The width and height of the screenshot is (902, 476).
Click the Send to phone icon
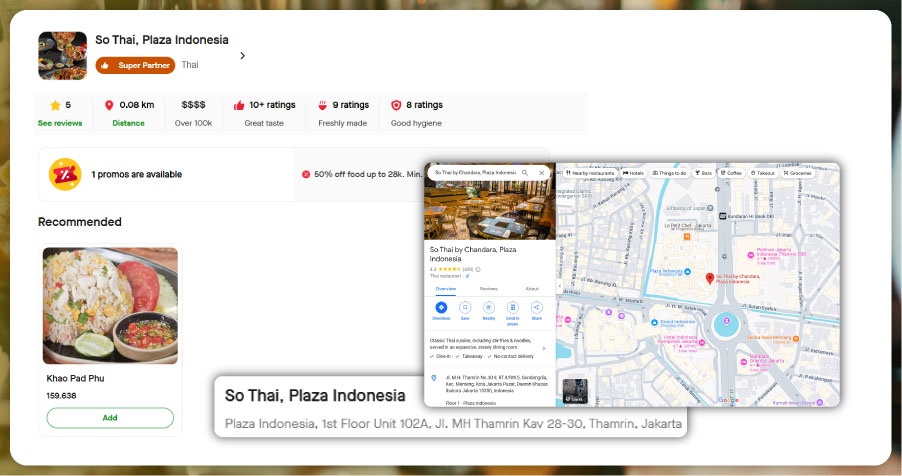(x=513, y=308)
